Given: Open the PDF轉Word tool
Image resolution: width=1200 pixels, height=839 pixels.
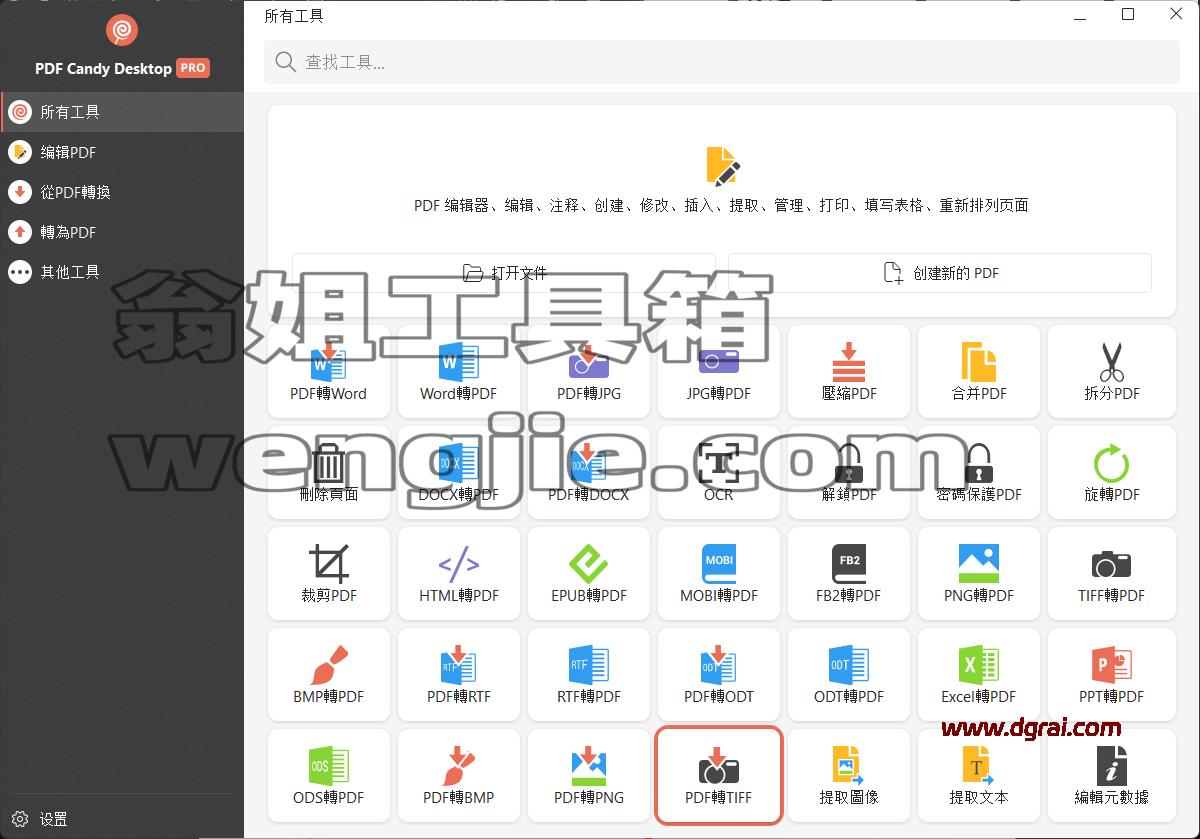Looking at the screenshot, I should click(x=329, y=371).
